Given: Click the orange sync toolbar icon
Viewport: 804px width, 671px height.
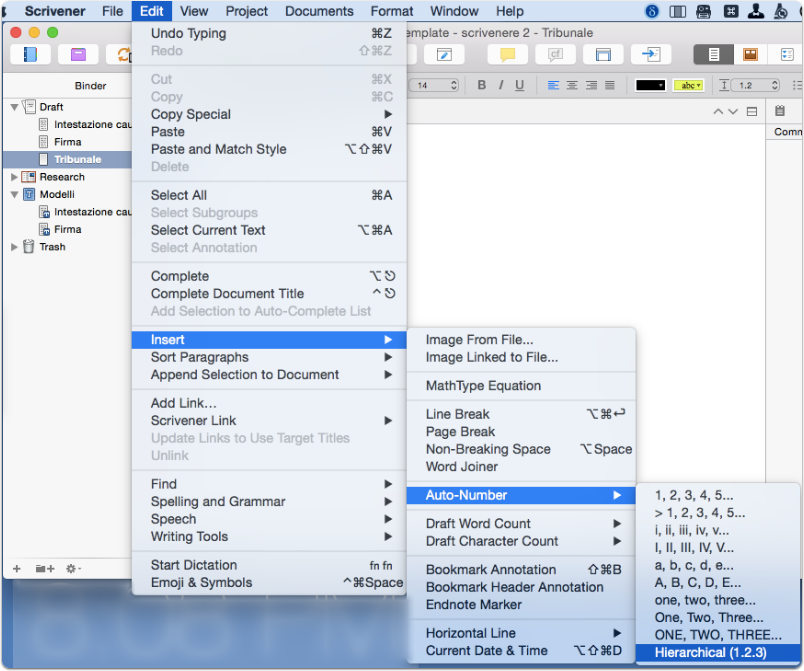Looking at the screenshot, I should pos(124,54).
